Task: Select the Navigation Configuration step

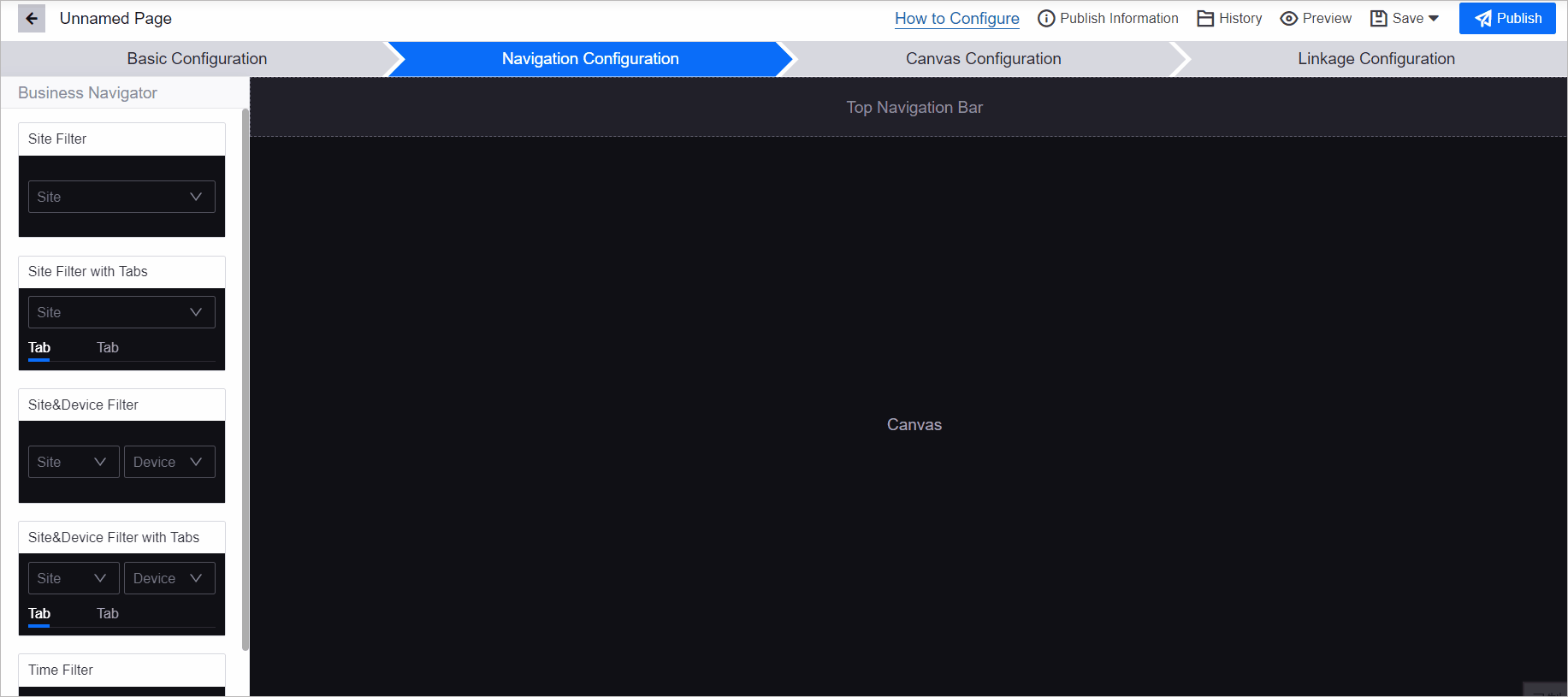Action: pos(589,59)
